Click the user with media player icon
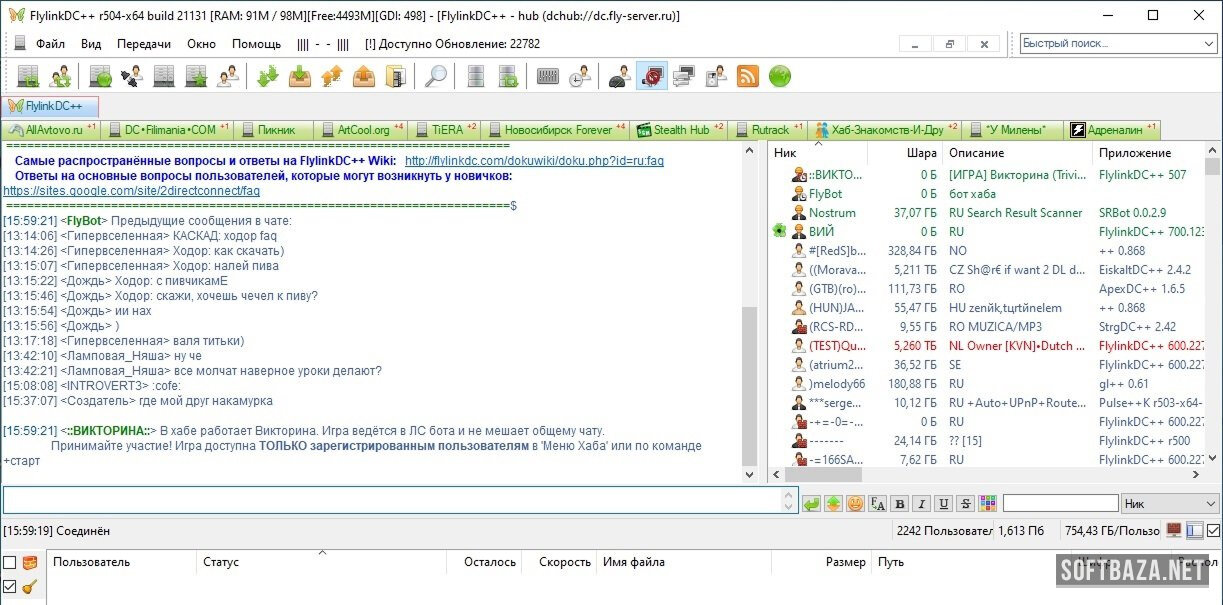The width and height of the screenshot is (1223, 605). click(716, 76)
